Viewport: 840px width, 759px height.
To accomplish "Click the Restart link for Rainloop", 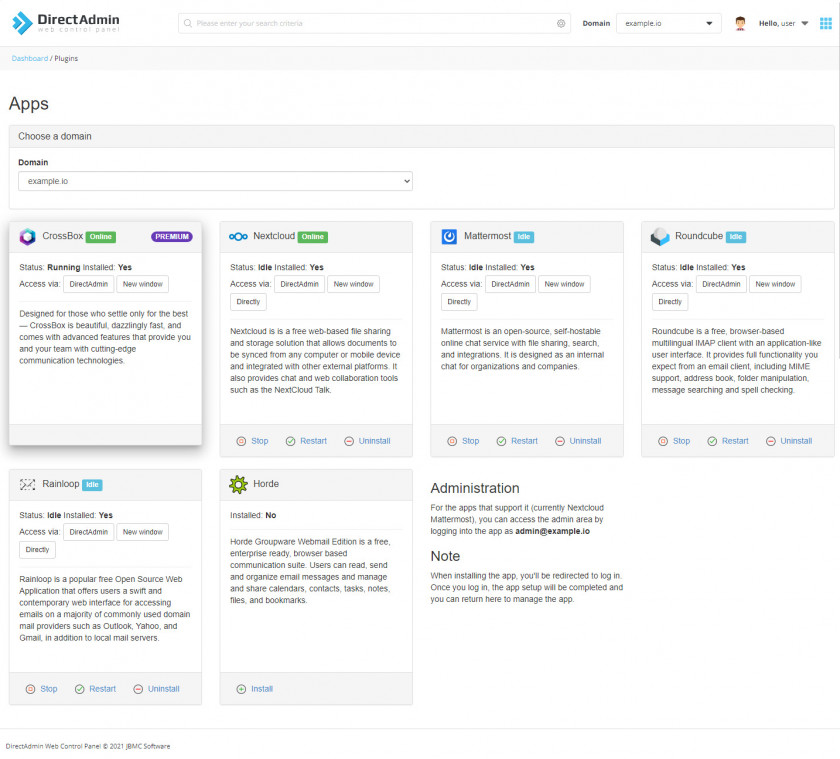I will (x=102, y=689).
